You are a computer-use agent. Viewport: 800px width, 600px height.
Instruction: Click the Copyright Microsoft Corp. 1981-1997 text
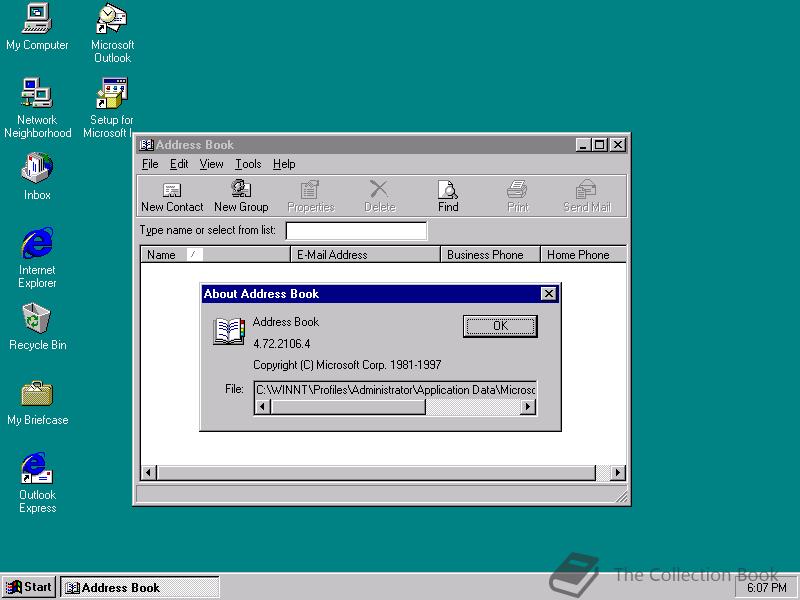[x=347, y=365]
